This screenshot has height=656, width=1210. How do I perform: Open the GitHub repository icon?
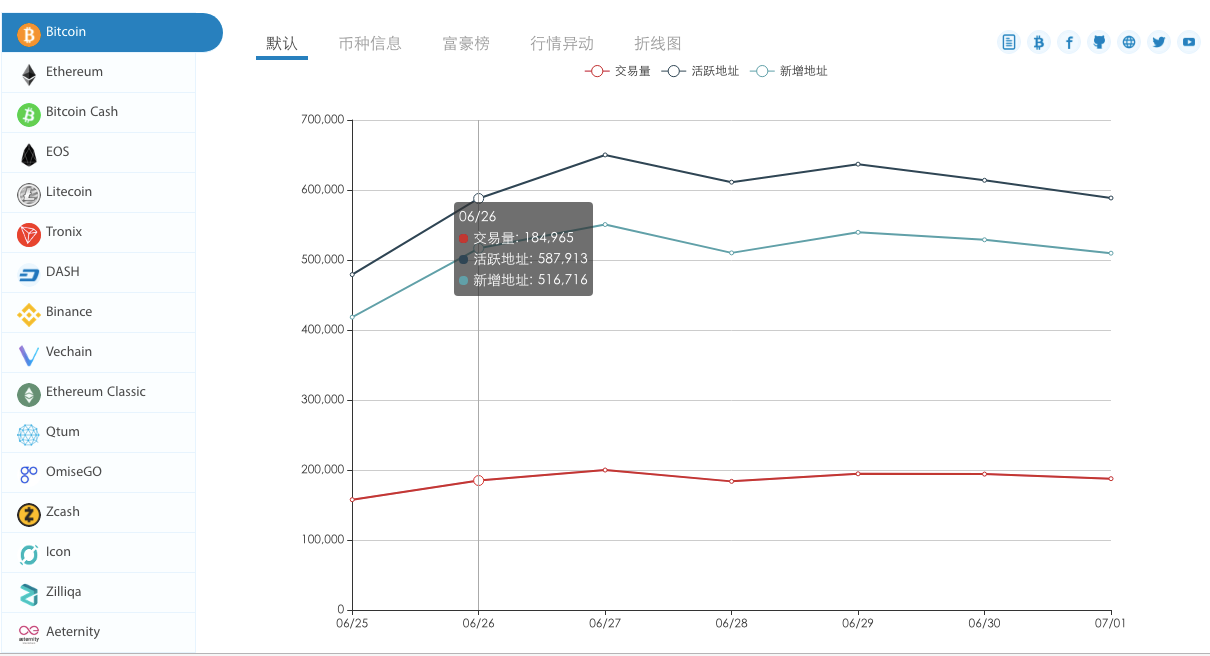1099,42
